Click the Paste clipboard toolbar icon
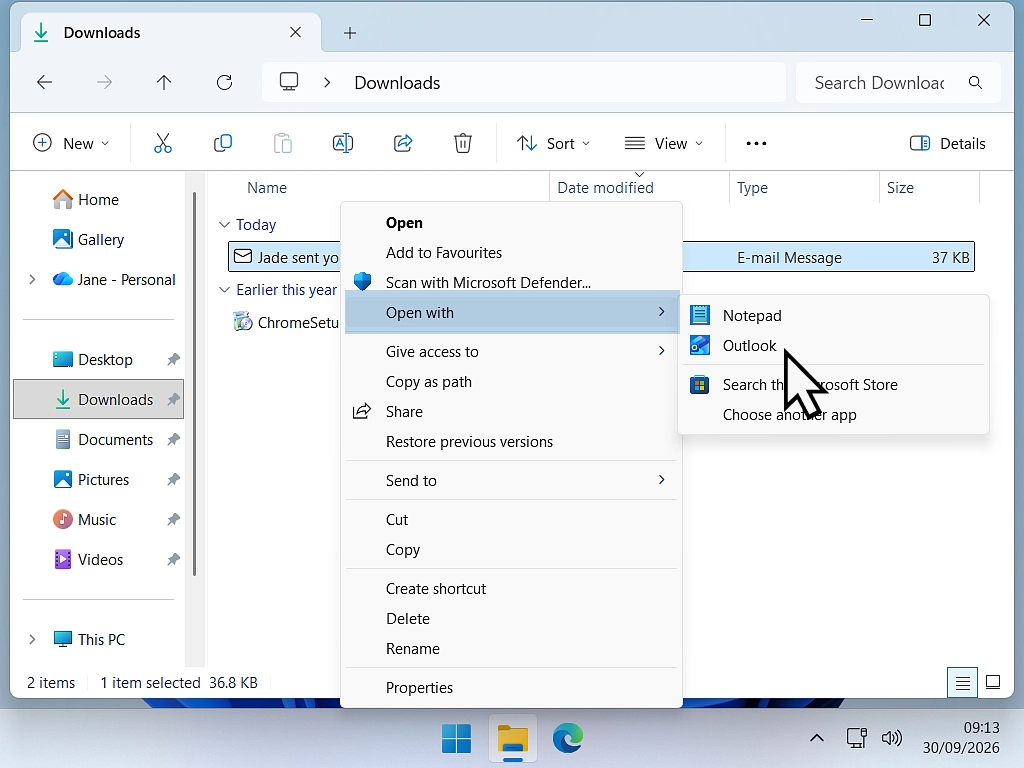1024x768 pixels. click(x=283, y=143)
